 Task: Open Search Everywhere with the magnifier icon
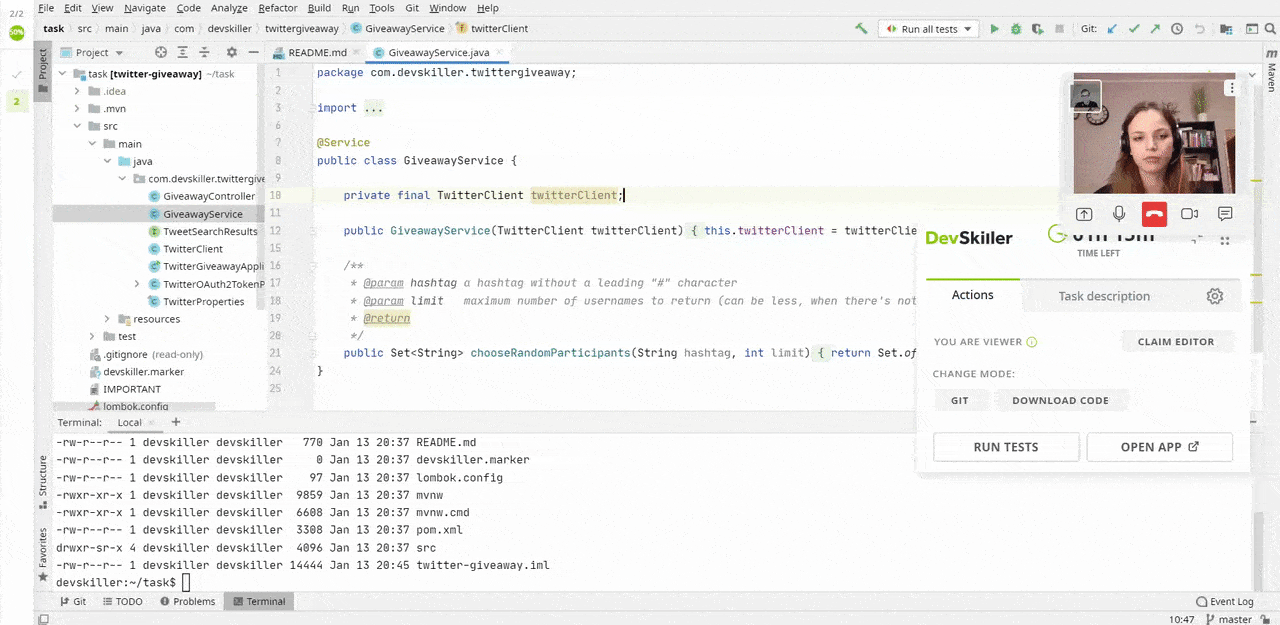pos(1268,28)
